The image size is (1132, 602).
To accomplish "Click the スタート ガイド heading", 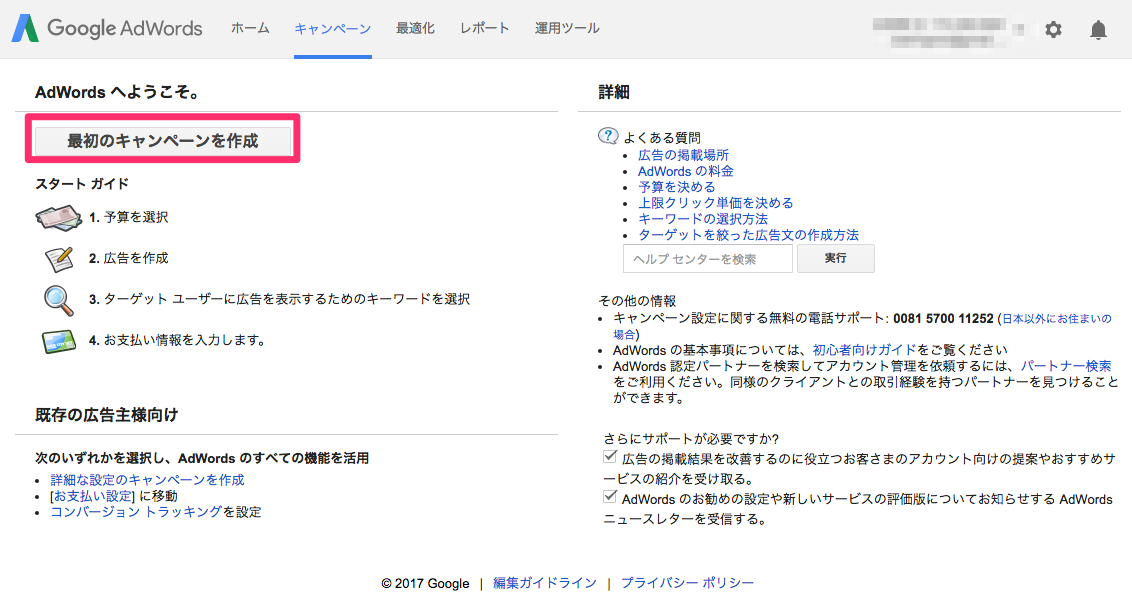I will click(x=82, y=184).
